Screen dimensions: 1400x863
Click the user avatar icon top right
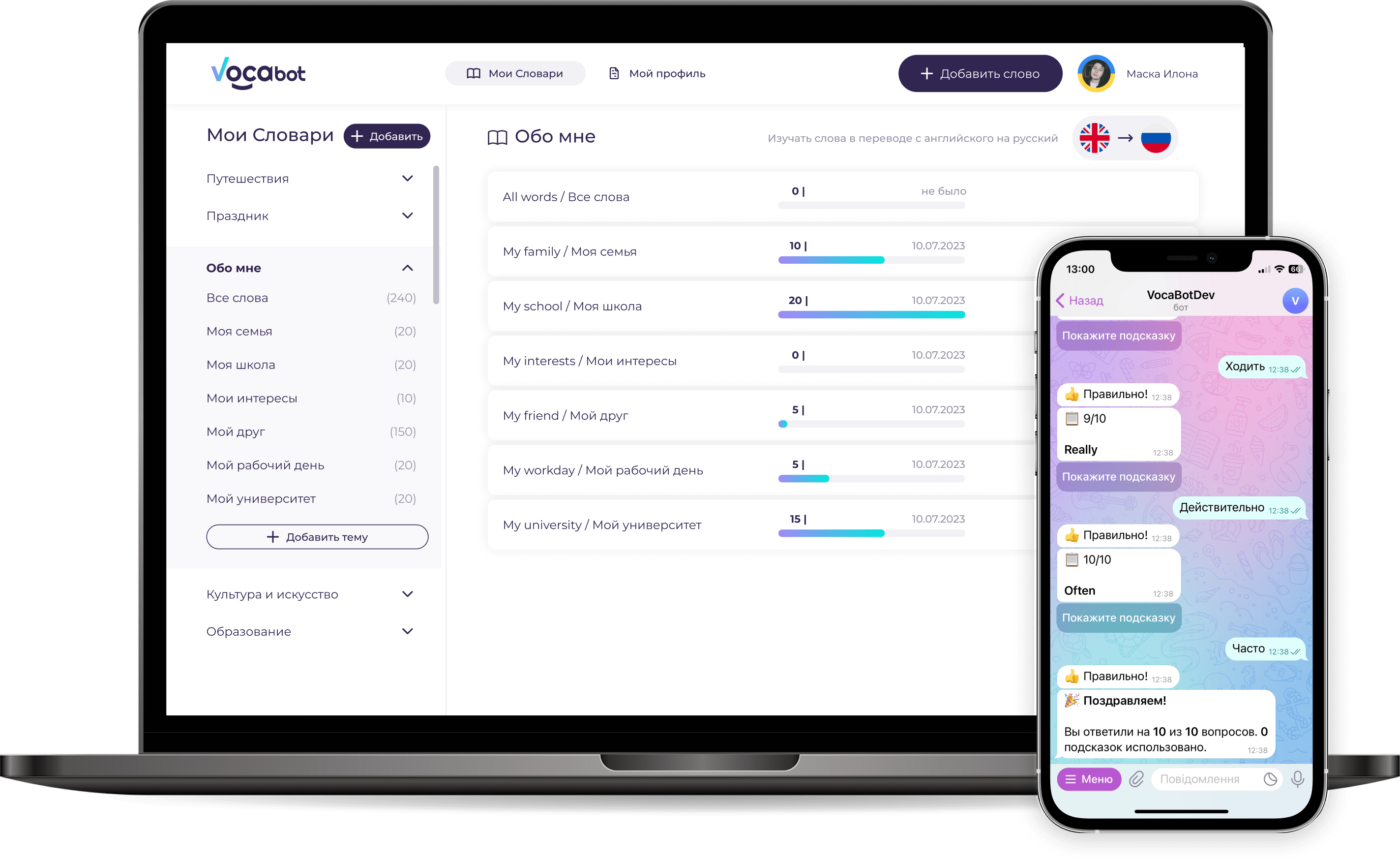[1091, 73]
